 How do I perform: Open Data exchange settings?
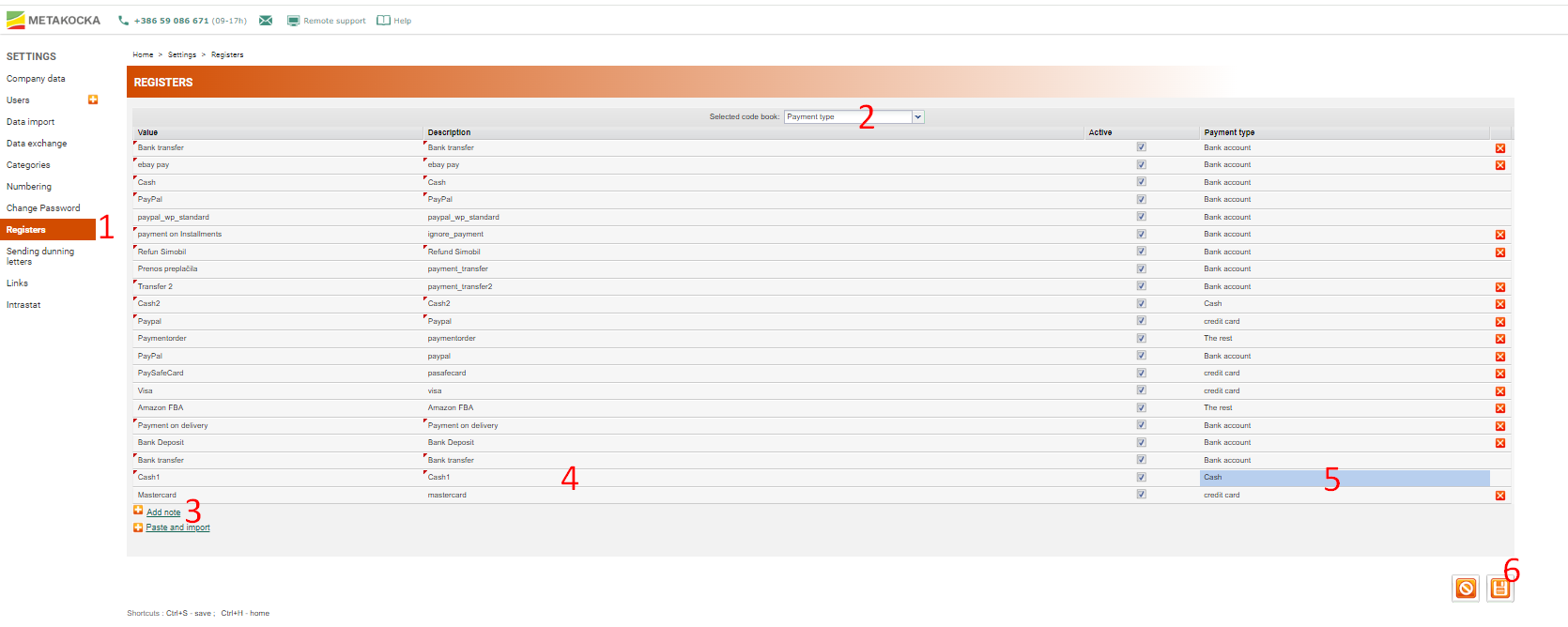pos(37,144)
